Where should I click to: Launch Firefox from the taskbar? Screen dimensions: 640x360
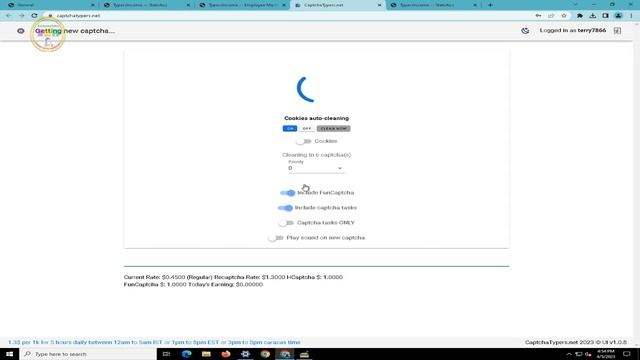pos(226,354)
